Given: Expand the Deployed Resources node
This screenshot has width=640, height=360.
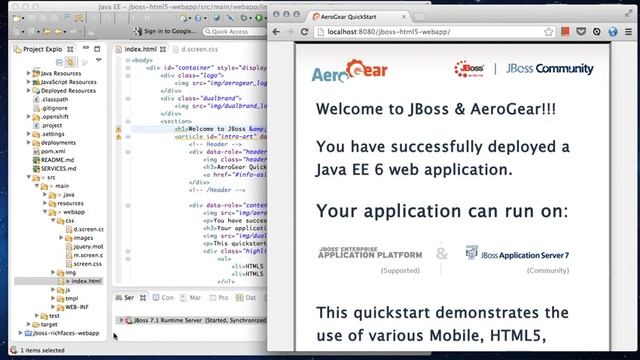Looking at the screenshot, I should pyautogui.click(x=29, y=90).
